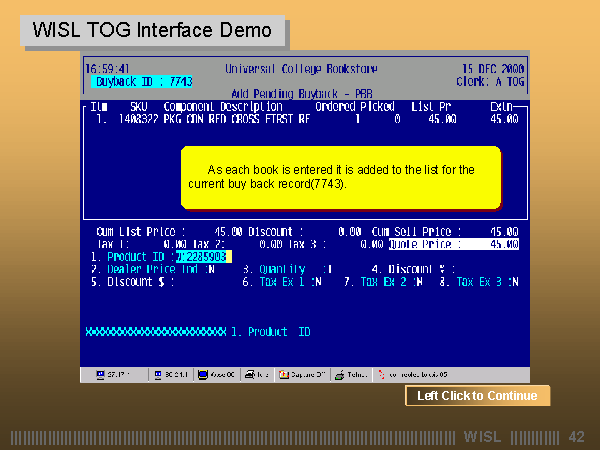
Task: Select the highlighted Buyback ID 7743 field
Action: (x=142, y=81)
